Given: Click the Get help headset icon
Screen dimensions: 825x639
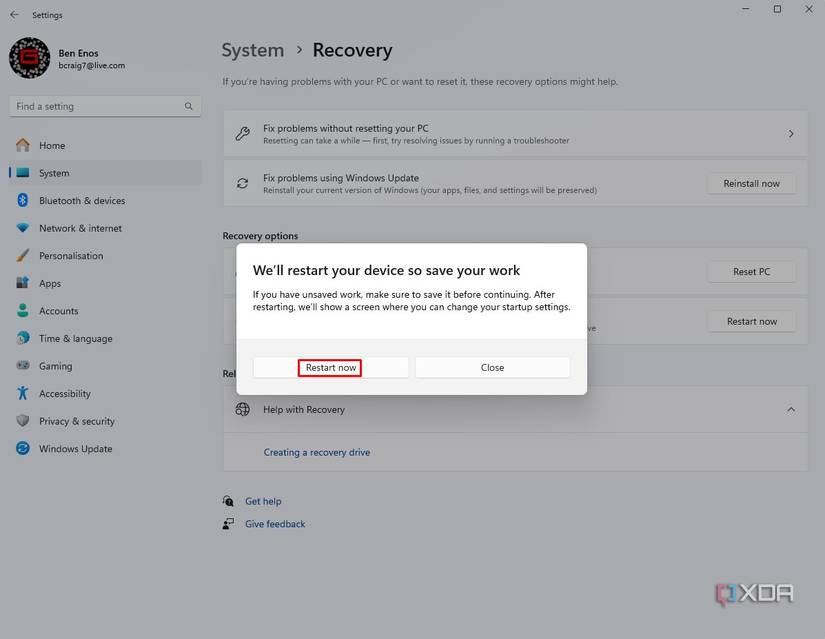Looking at the screenshot, I should pyautogui.click(x=228, y=501).
